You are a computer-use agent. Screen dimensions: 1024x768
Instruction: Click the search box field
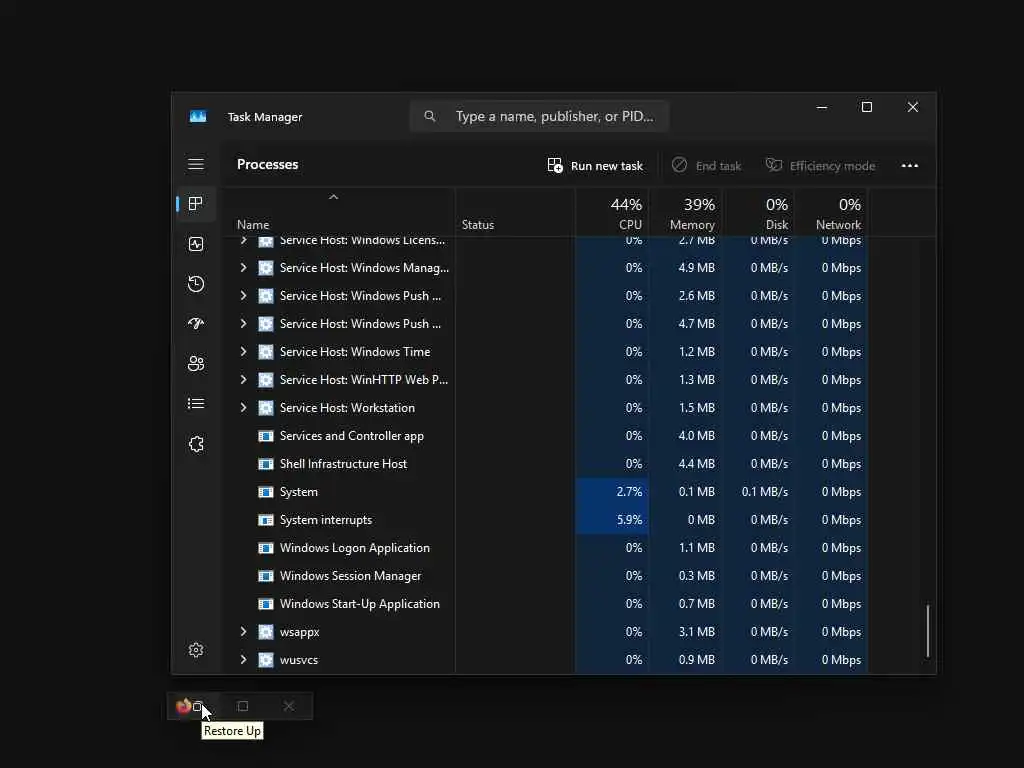click(x=539, y=116)
